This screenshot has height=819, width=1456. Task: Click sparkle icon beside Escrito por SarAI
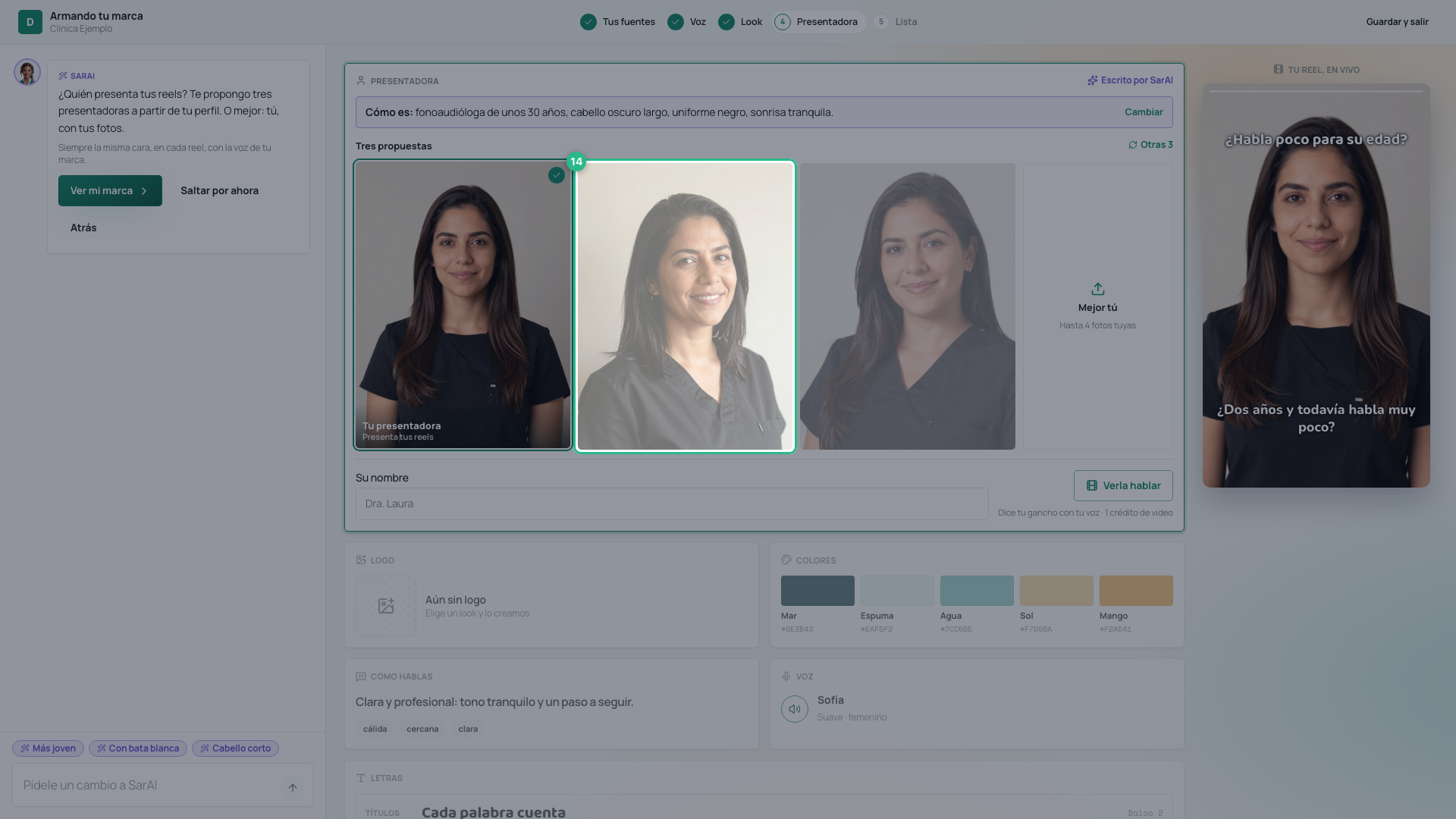[x=1092, y=80]
